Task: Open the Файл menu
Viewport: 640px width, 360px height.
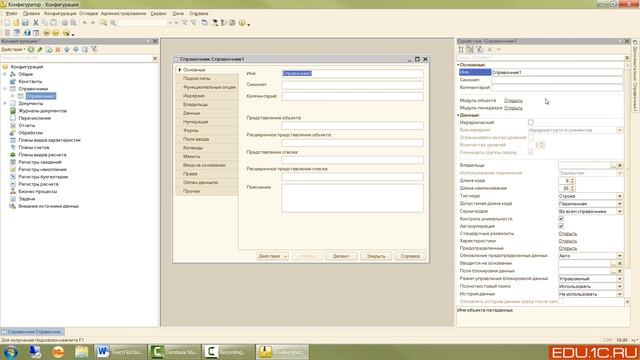Action: coord(11,13)
